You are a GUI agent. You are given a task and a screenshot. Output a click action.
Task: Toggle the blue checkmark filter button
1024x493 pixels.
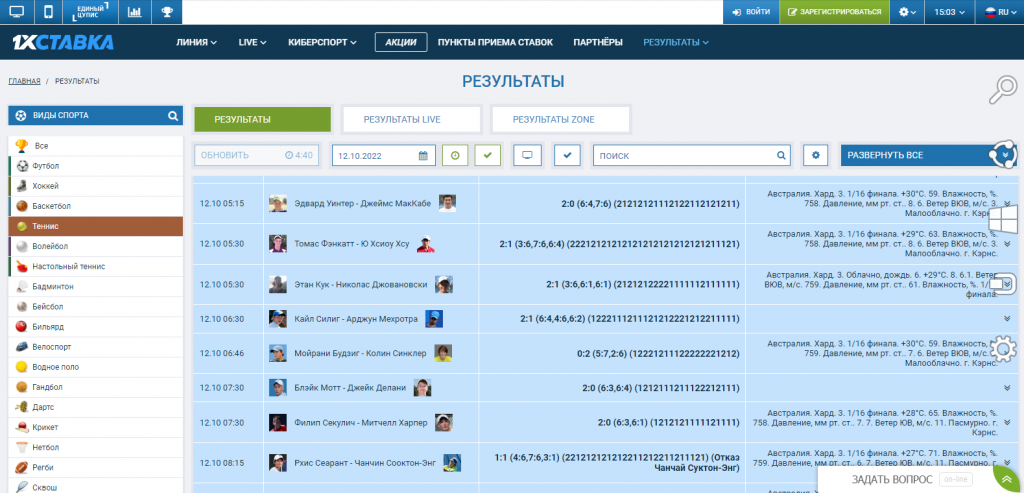pos(567,155)
